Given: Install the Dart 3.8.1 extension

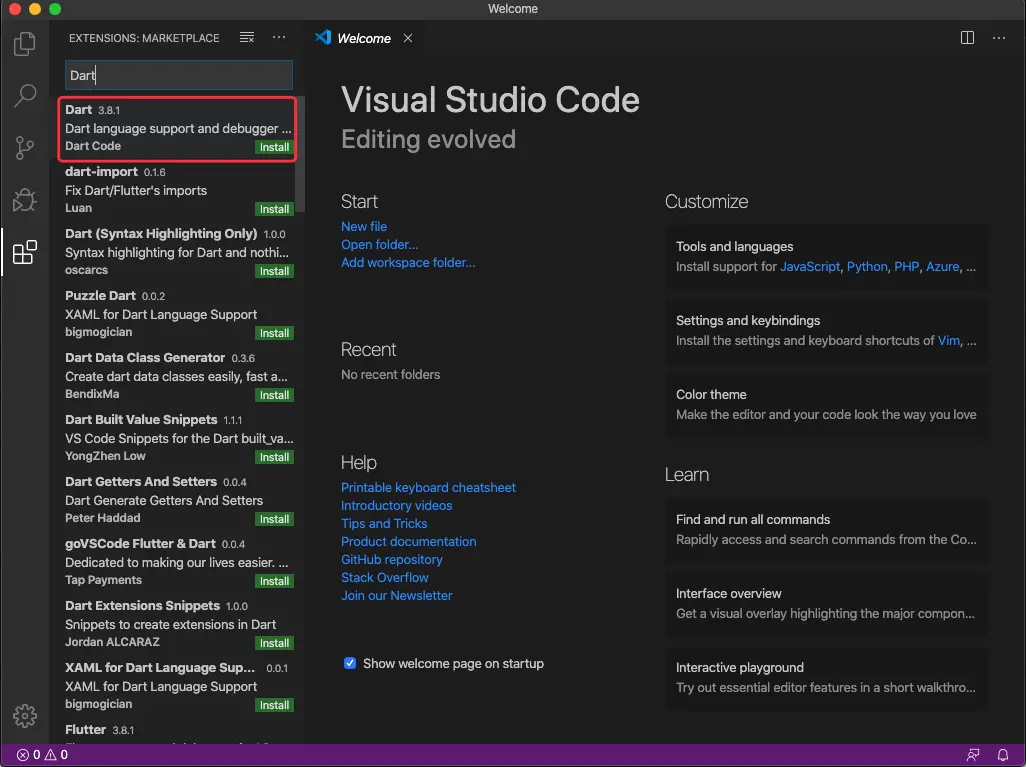Looking at the screenshot, I should pyautogui.click(x=274, y=147).
